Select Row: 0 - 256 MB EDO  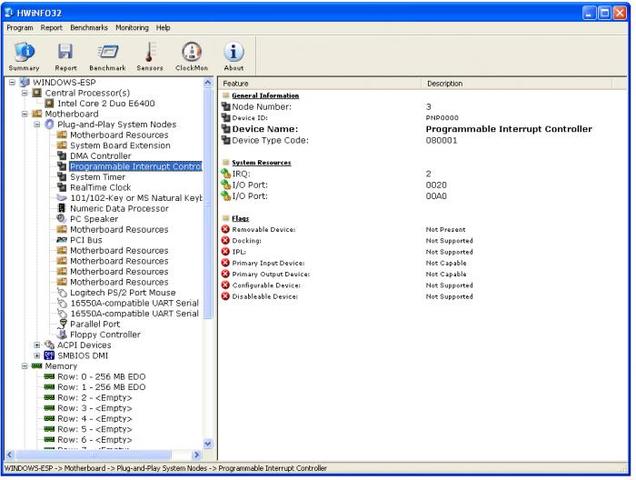pos(101,377)
